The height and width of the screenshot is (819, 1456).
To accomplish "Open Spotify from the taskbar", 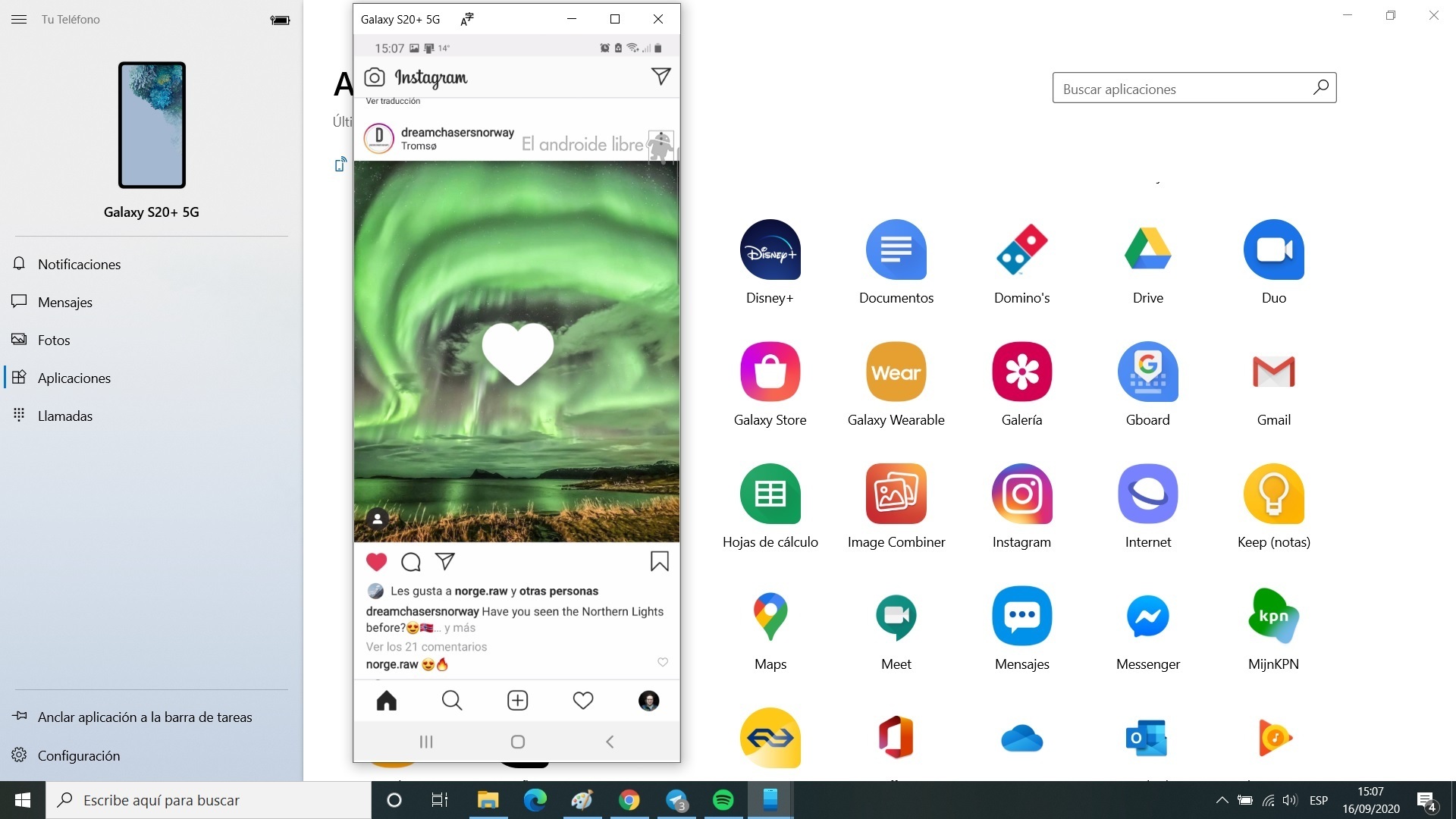I will [723, 800].
